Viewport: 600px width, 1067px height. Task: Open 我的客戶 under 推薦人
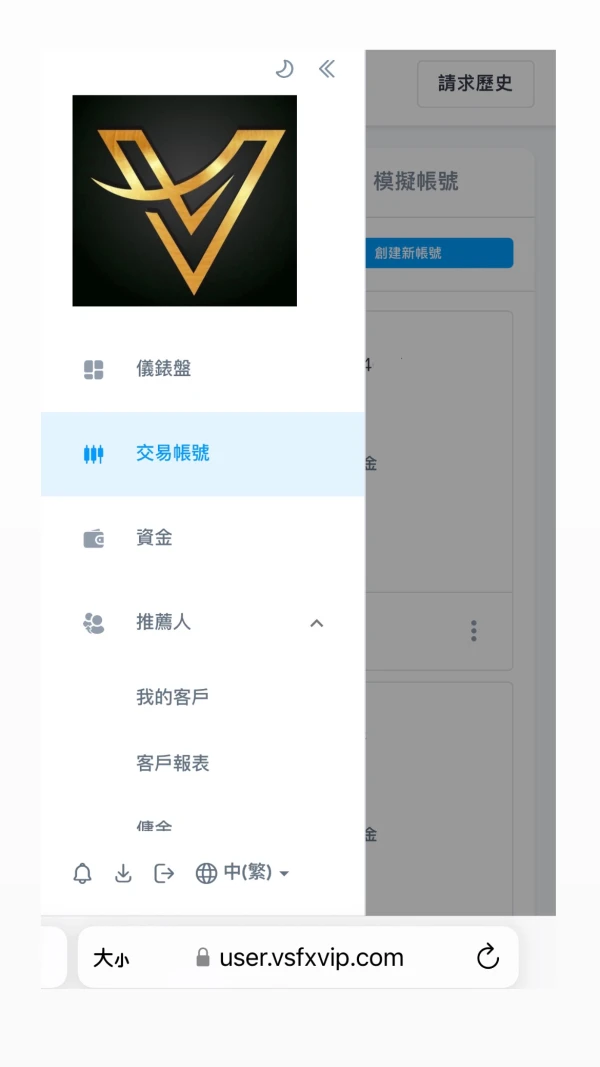pos(172,697)
